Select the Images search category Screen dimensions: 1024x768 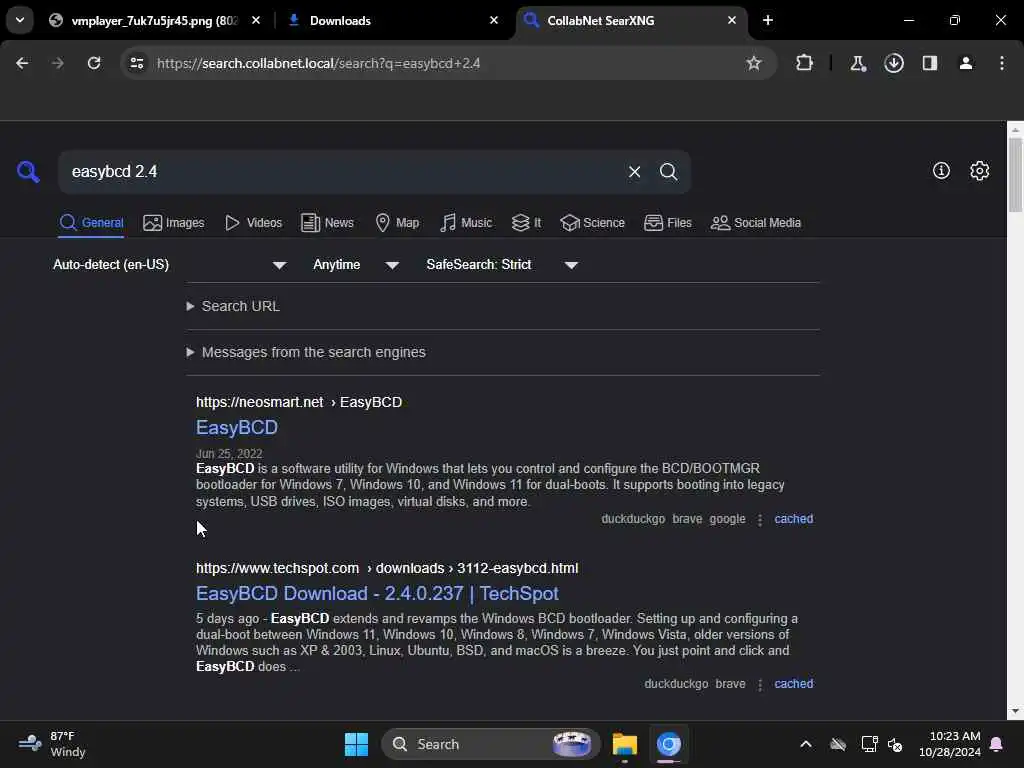(174, 223)
